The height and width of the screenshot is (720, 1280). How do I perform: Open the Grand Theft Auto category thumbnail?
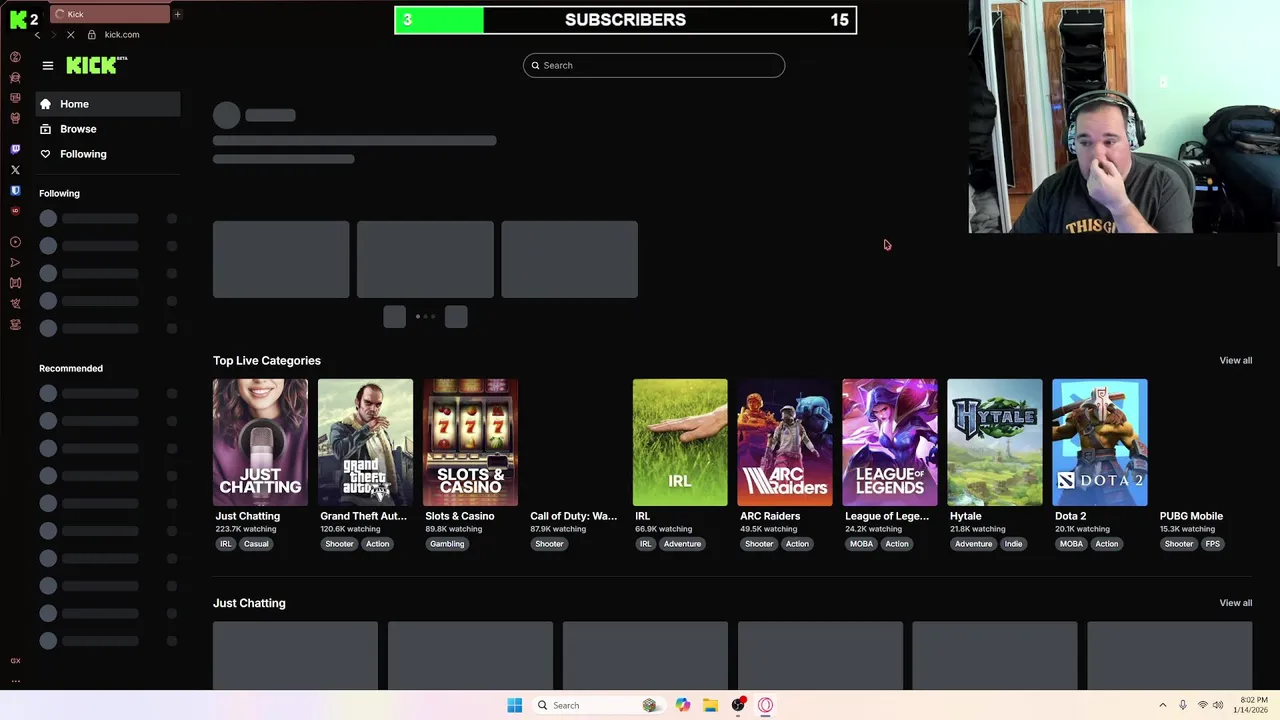point(365,442)
